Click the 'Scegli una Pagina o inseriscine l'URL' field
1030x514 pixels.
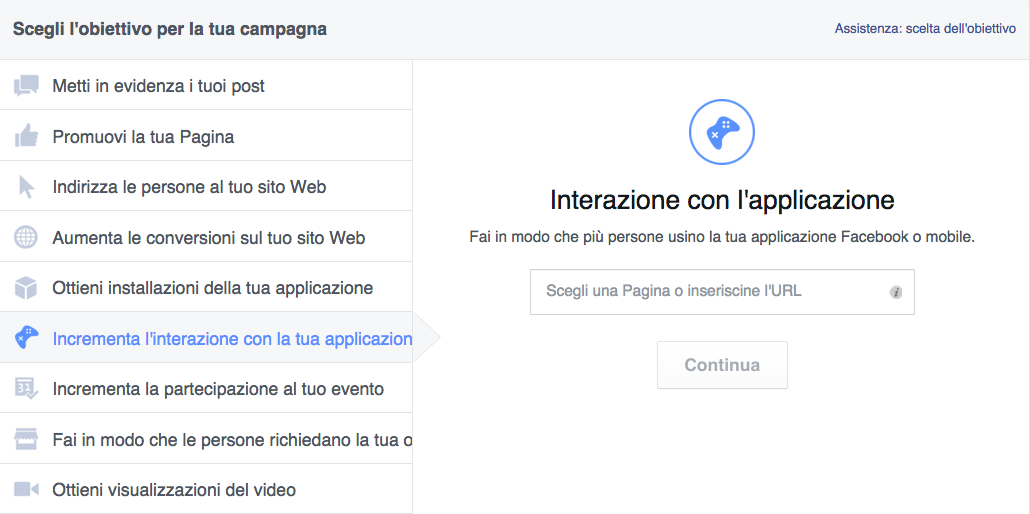coord(710,292)
